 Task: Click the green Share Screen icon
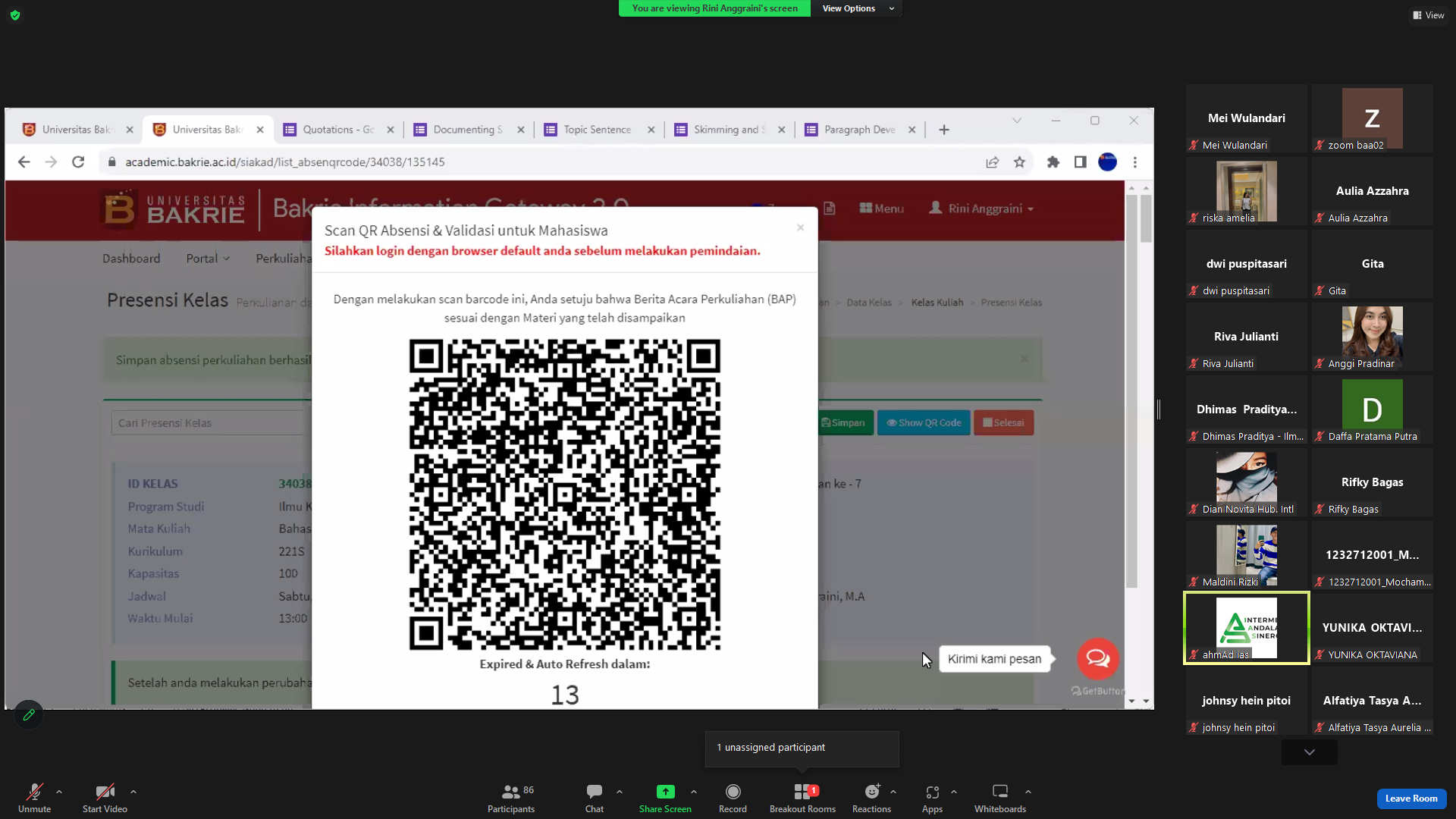pyautogui.click(x=665, y=792)
